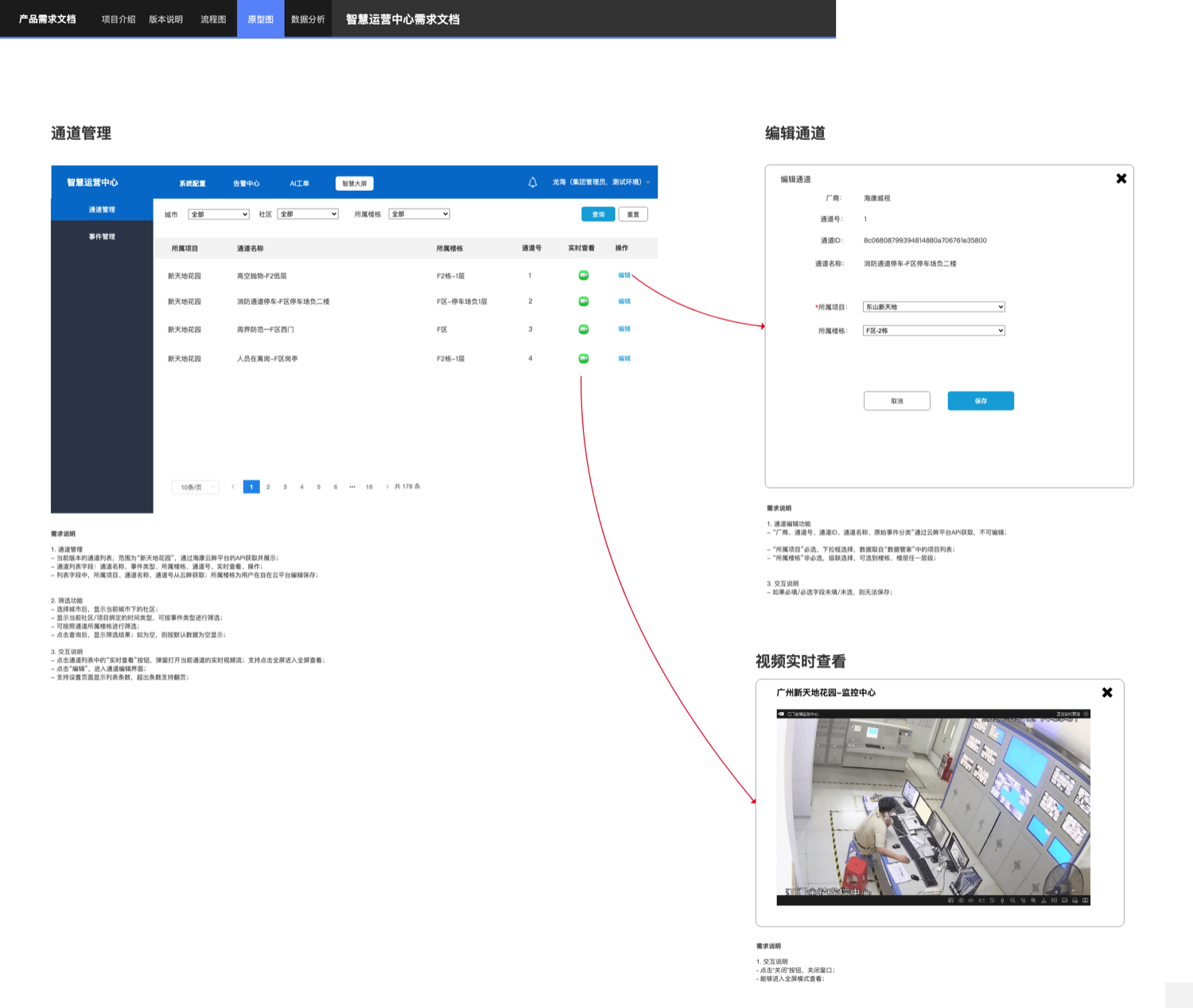The width and height of the screenshot is (1193, 1008).
Task: Open AI工单 in top navigation
Action: point(299,184)
